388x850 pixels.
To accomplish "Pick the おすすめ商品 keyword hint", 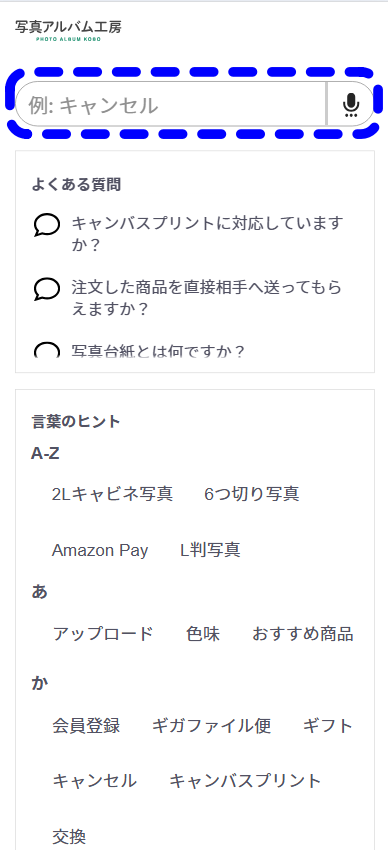I will [x=303, y=634].
